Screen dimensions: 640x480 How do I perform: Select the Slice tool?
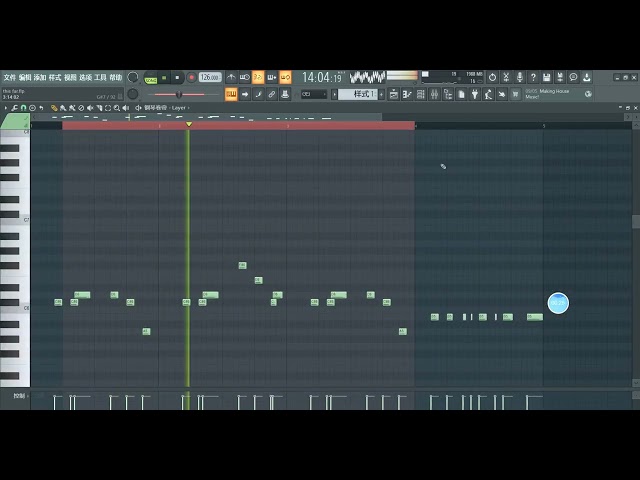tap(99, 108)
